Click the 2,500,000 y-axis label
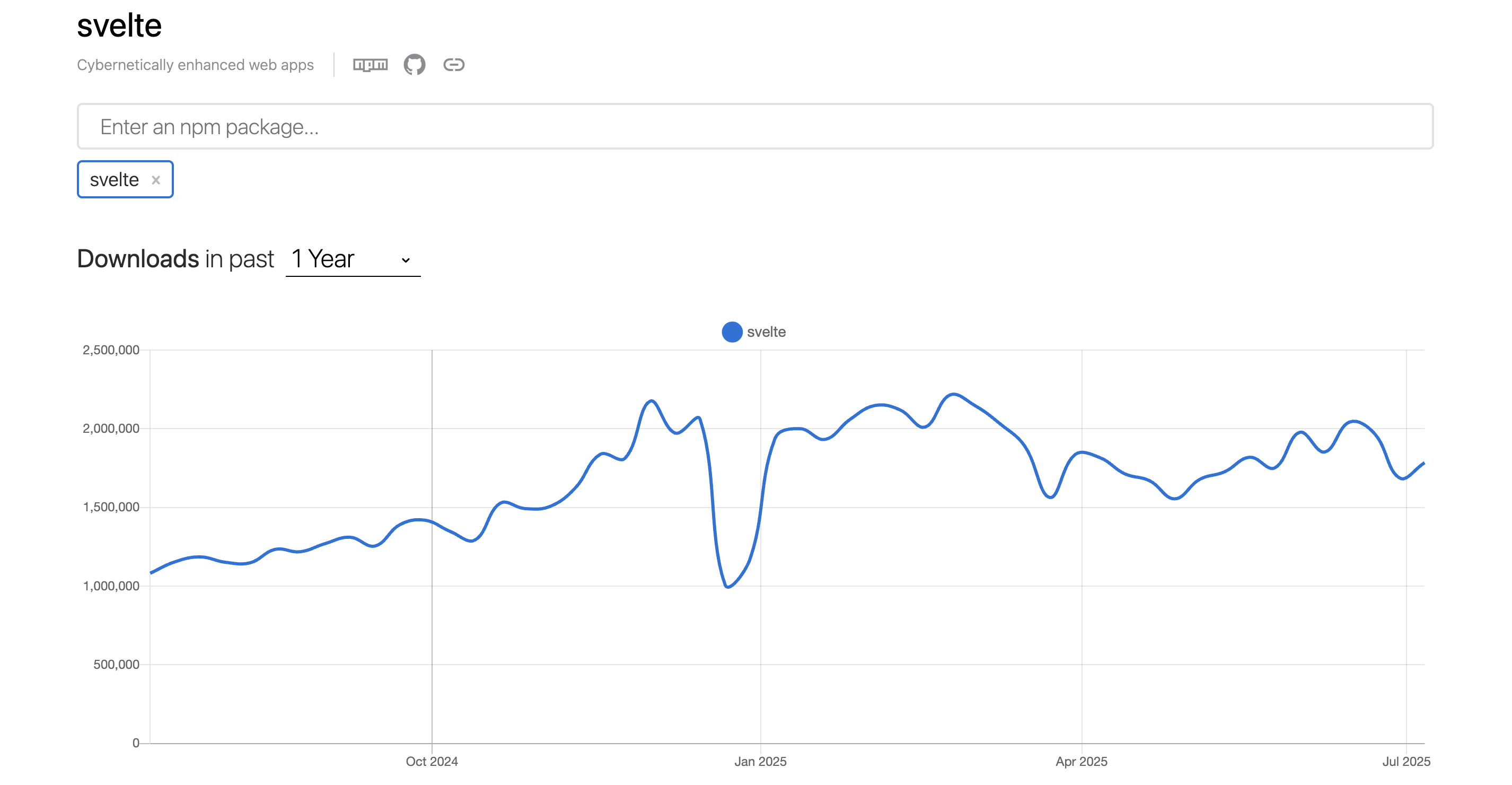Image resolution: width=1512 pixels, height=785 pixels. point(111,351)
